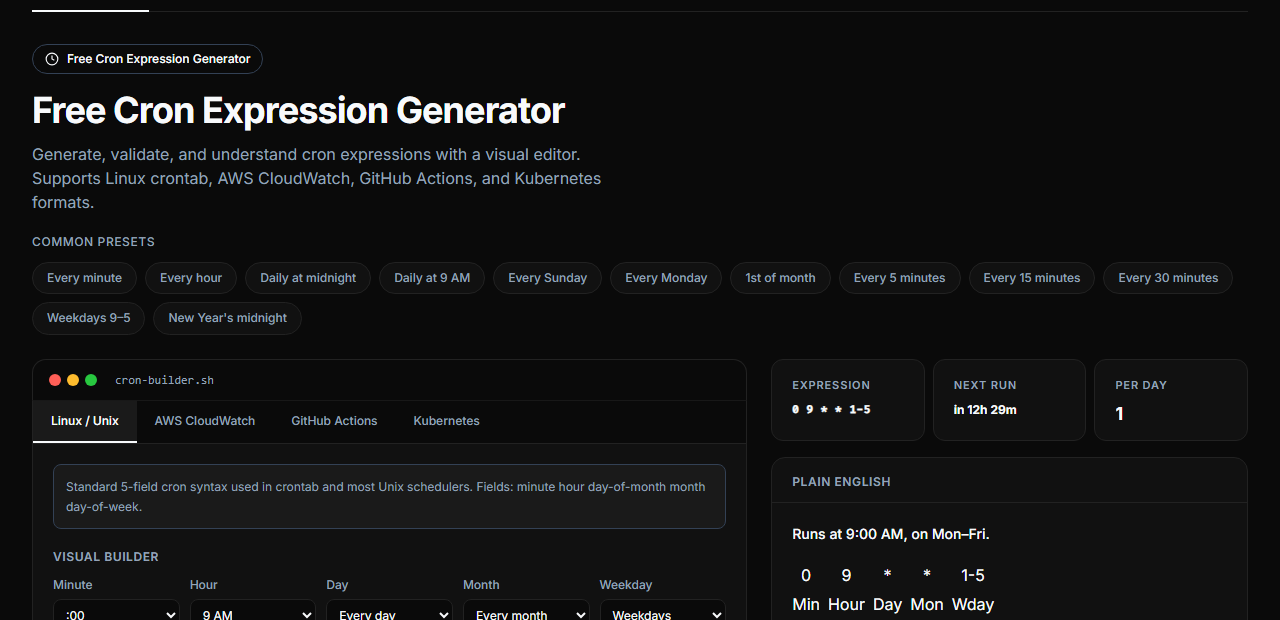The width and height of the screenshot is (1280, 620).
Task: Click the green window dot on cron-builder.sh
Action: pyautogui.click(x=91, y=380)
